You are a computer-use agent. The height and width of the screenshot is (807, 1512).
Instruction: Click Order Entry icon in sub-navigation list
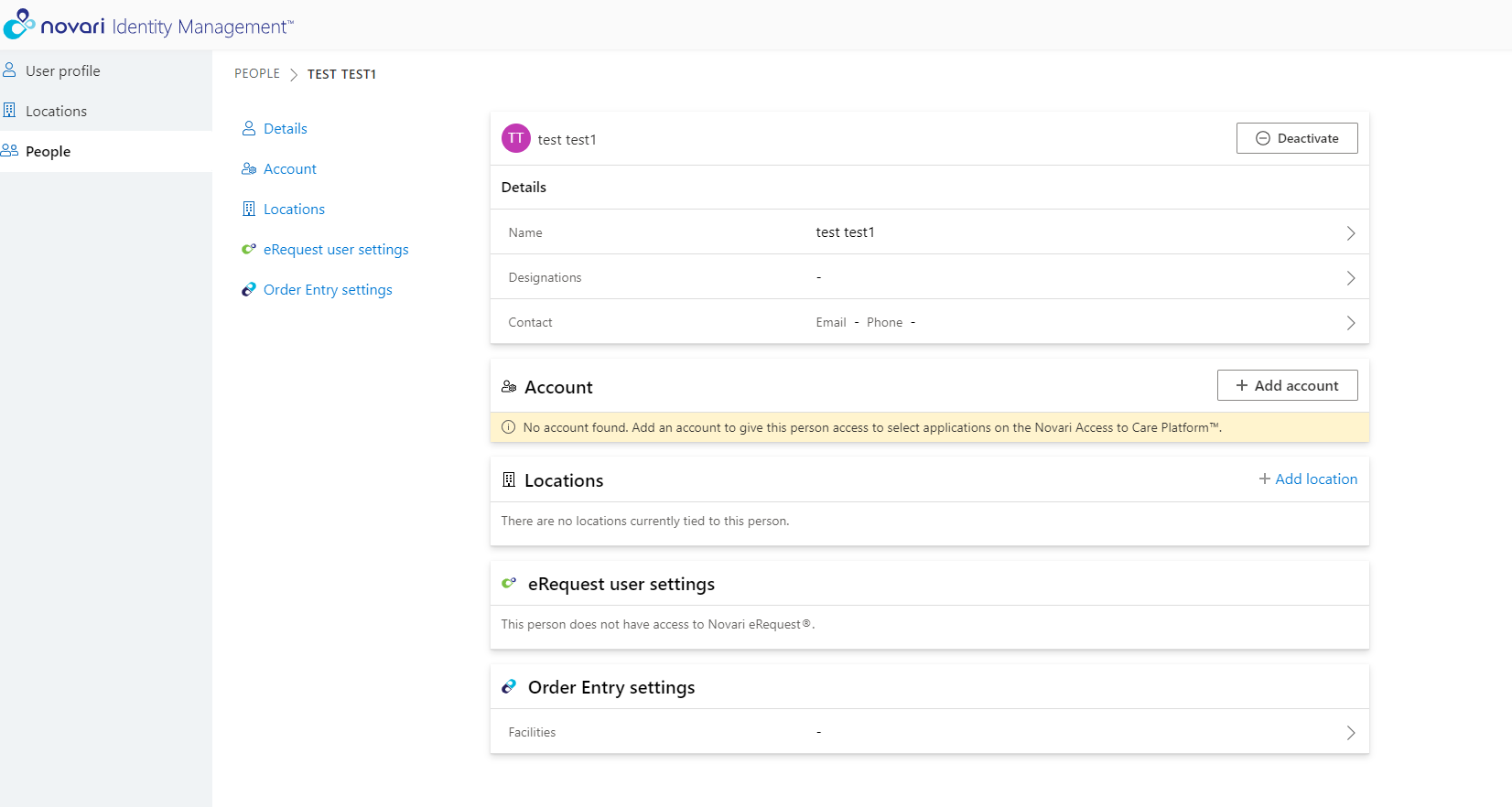pyautogui.click(x=249, y=289)
